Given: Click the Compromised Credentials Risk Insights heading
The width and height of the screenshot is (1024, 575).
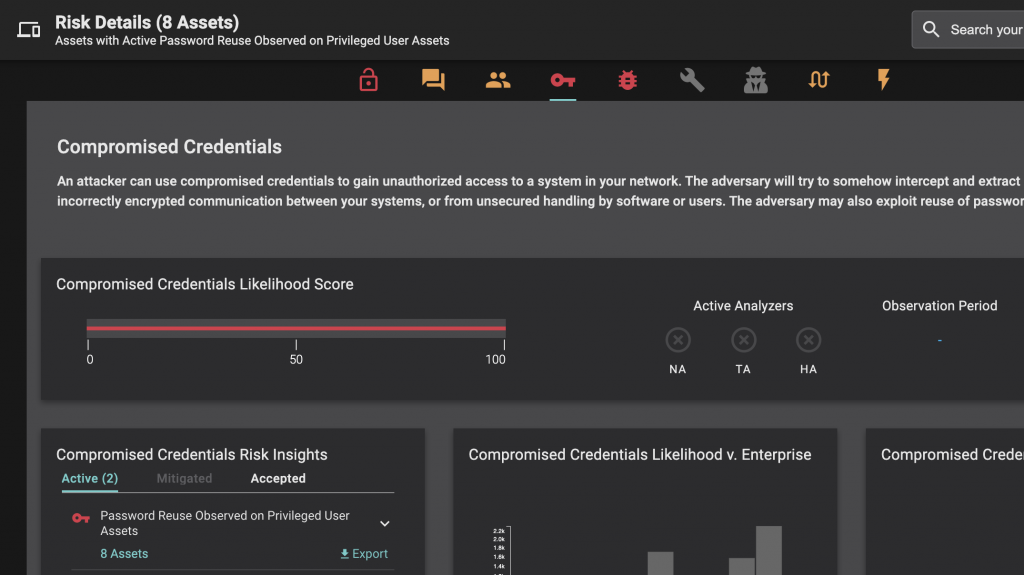Looking at the screenshot, I should [x=192, y=455].
